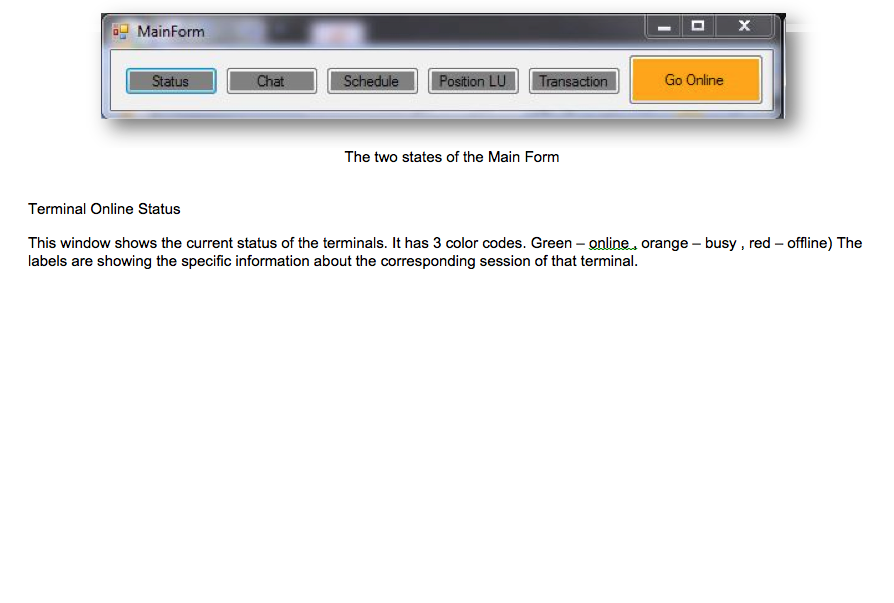Click the 'Terminal Online Status' heading
This screenshot has height=603, width=894.
(x=104, y=209)
